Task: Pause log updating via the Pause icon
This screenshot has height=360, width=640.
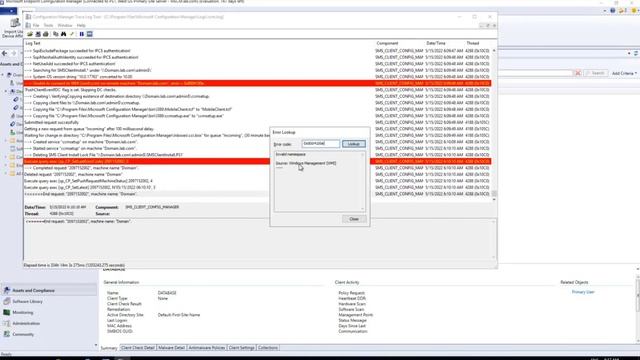Action: click(x=82, y=34)
